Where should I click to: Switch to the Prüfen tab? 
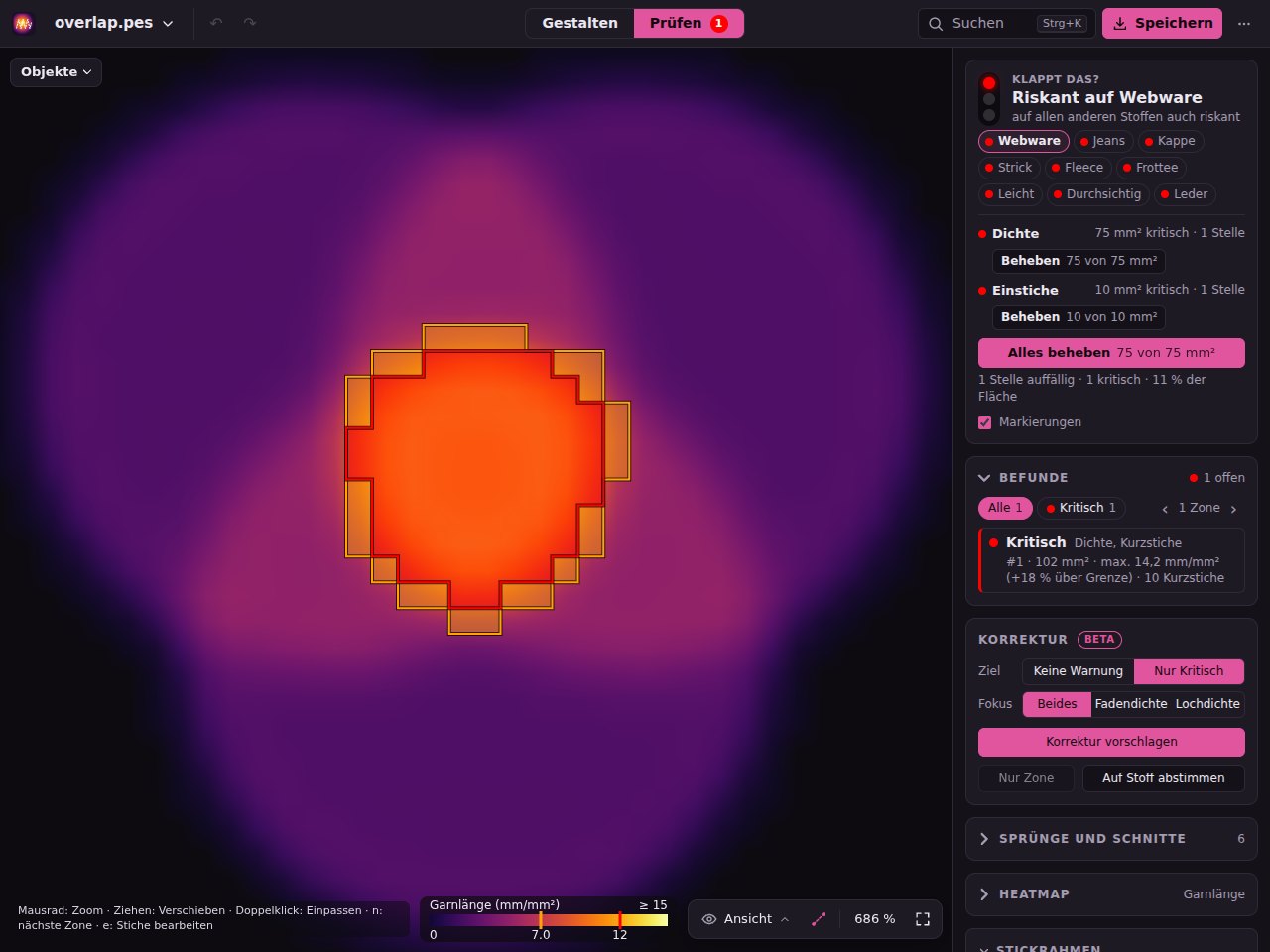click(x=689, y=23)
